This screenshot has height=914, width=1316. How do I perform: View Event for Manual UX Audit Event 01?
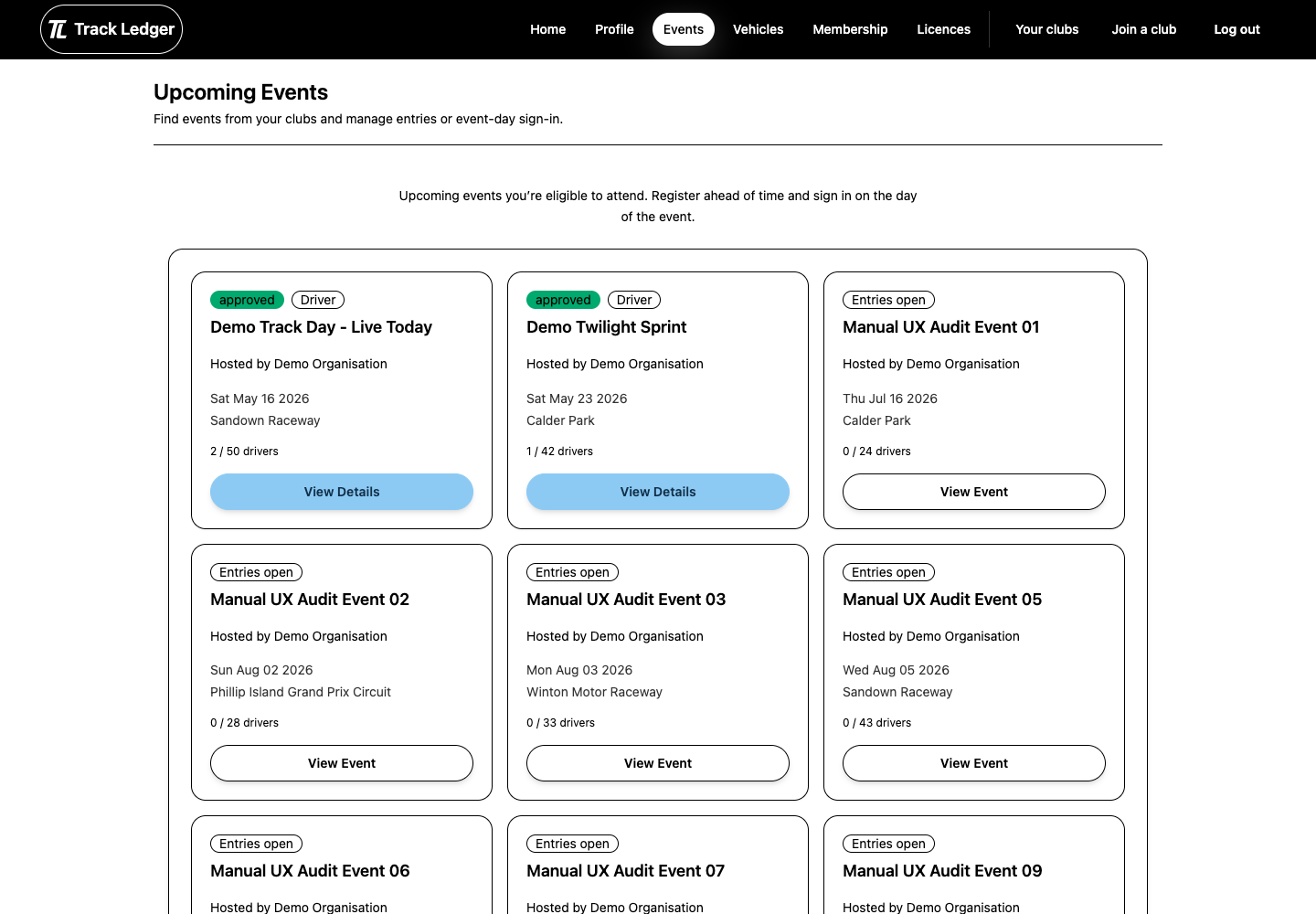click(974, 492)
